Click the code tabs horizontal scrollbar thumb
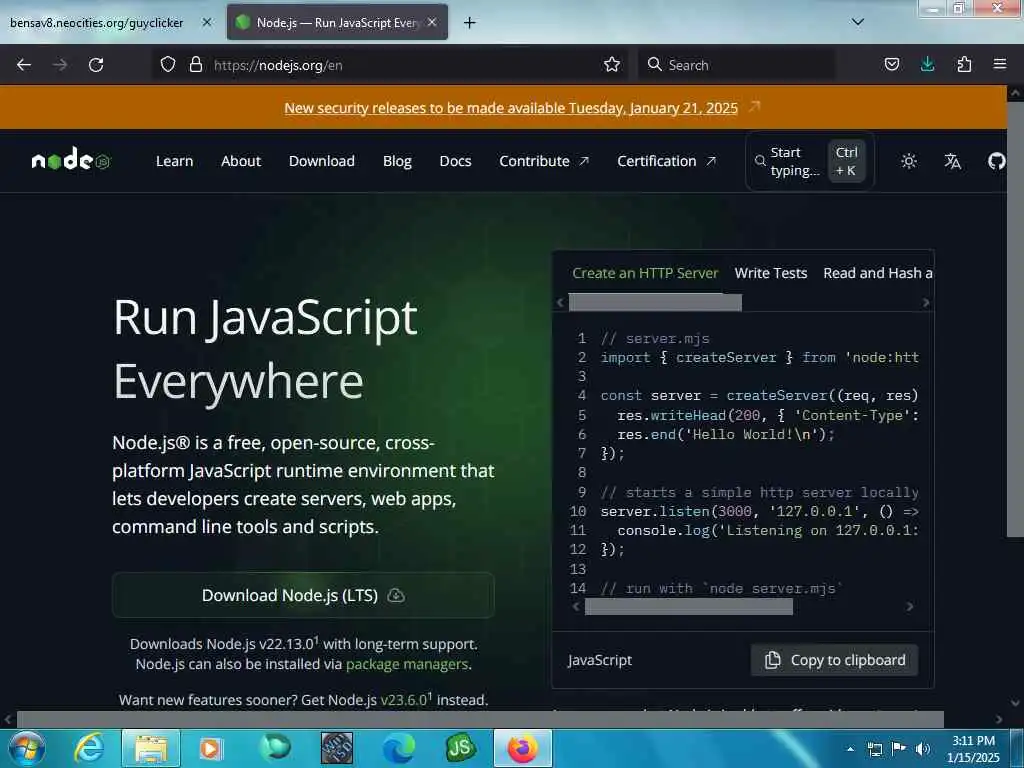This screenshot has width=1024, height=768. [655, 302]
